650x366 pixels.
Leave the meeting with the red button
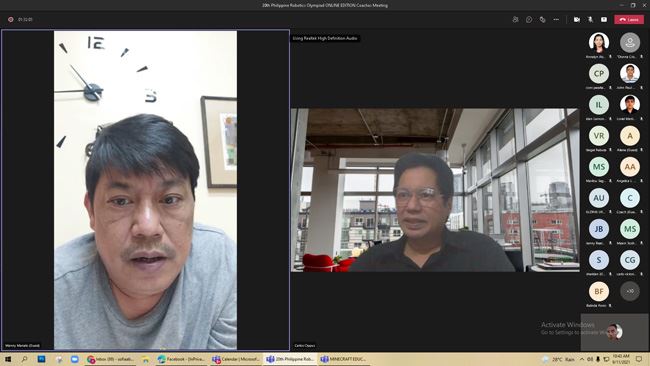(x=629, y=19)
